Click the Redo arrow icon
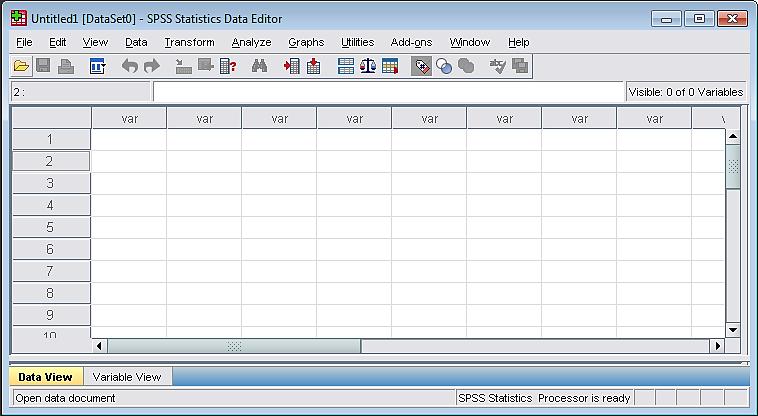 [x=152, y=66]
